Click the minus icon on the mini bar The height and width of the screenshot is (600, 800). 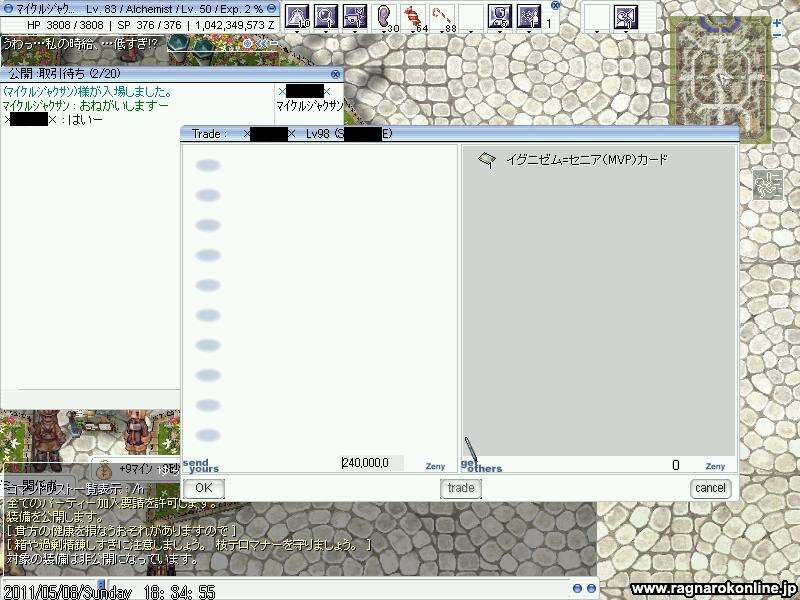click(273, 44)
